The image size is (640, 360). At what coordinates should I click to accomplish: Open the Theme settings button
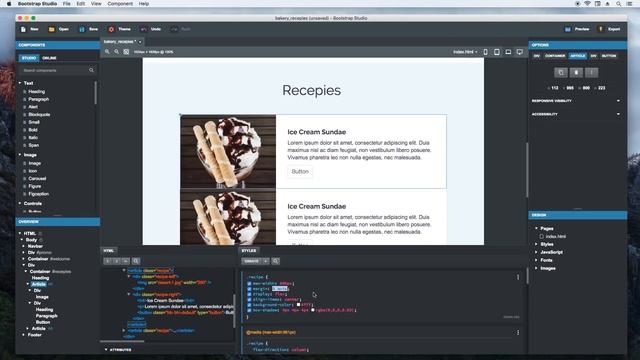[x=120, y=29]
